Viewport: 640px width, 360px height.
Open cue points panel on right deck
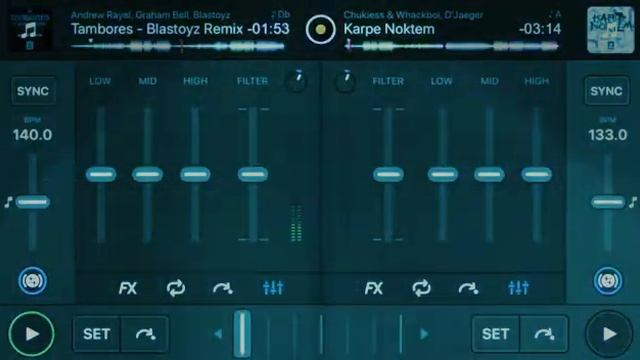469,289
